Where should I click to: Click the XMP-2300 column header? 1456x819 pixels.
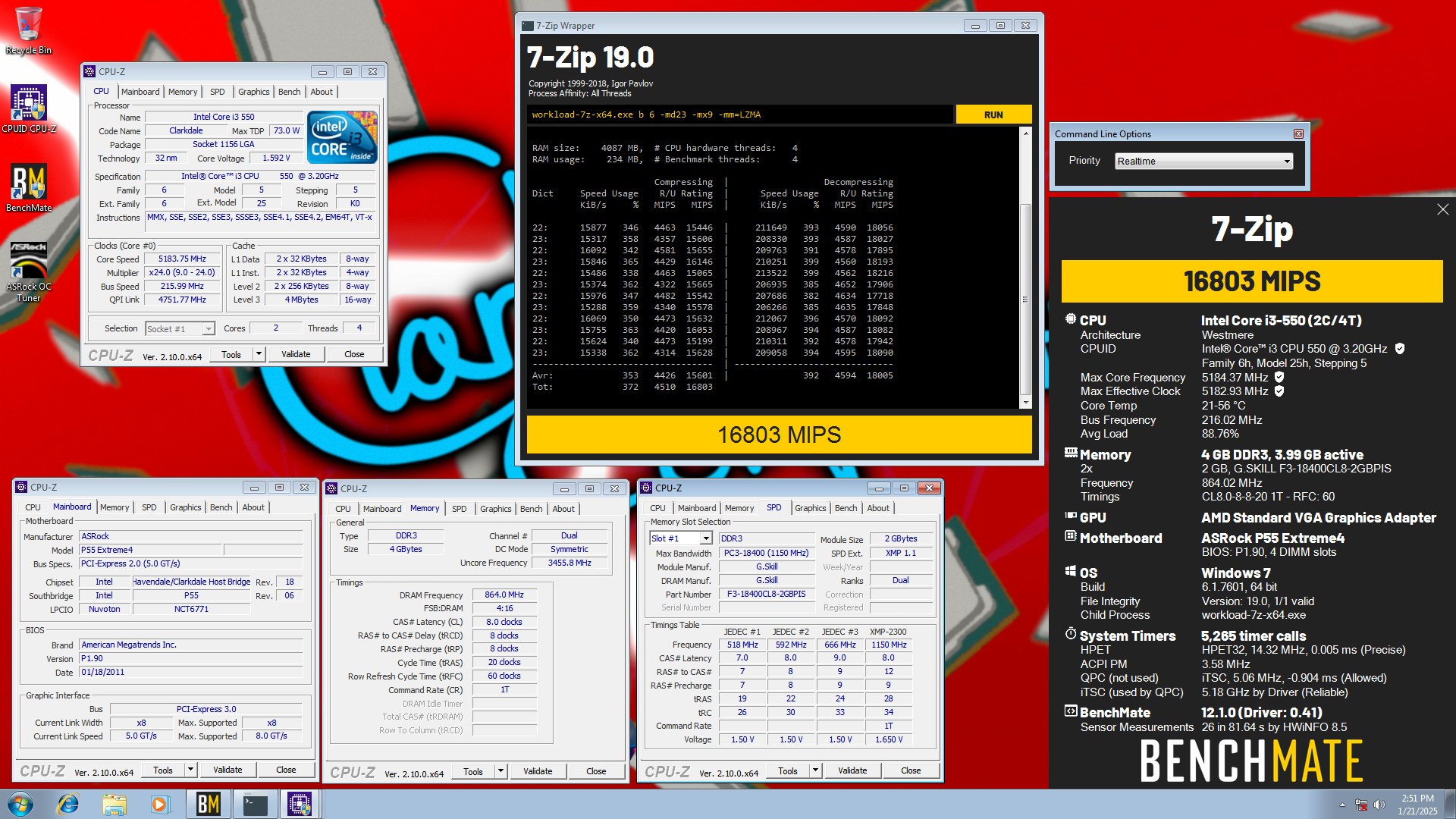click(888, 631)
